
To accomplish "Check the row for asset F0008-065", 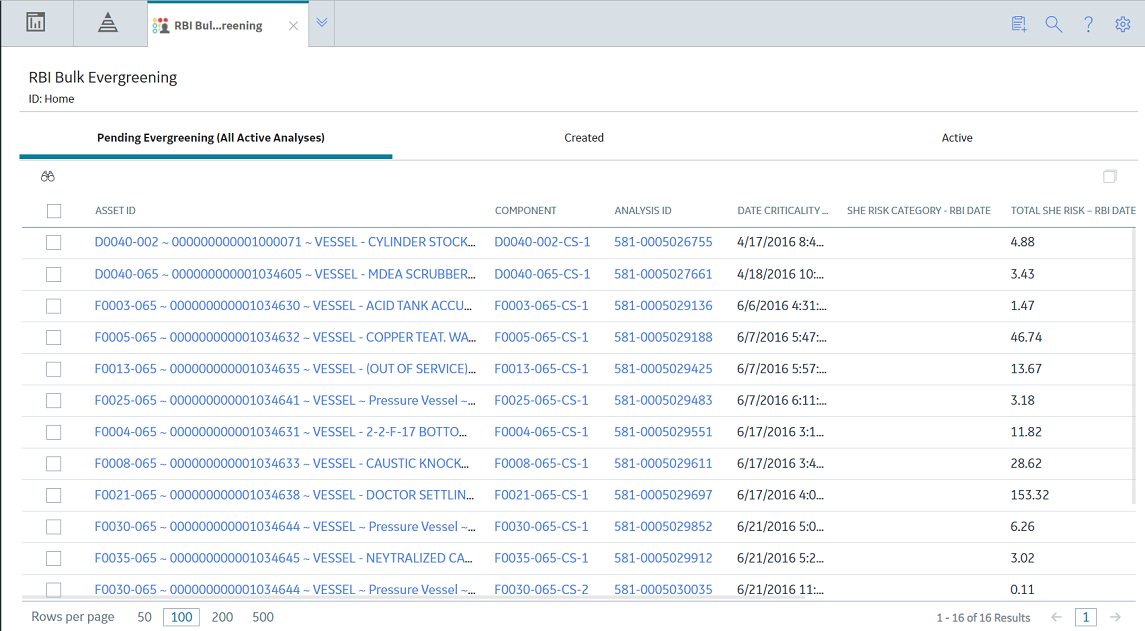I will (x=54, y=464).
